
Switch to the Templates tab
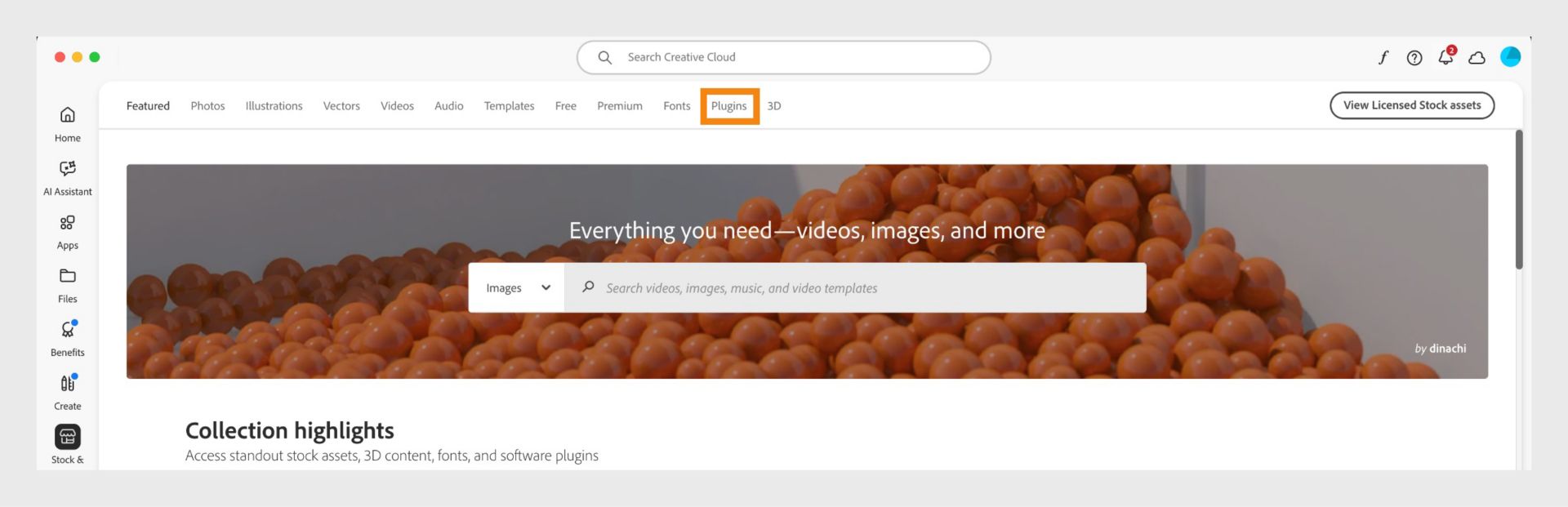[x=509, y=106]
